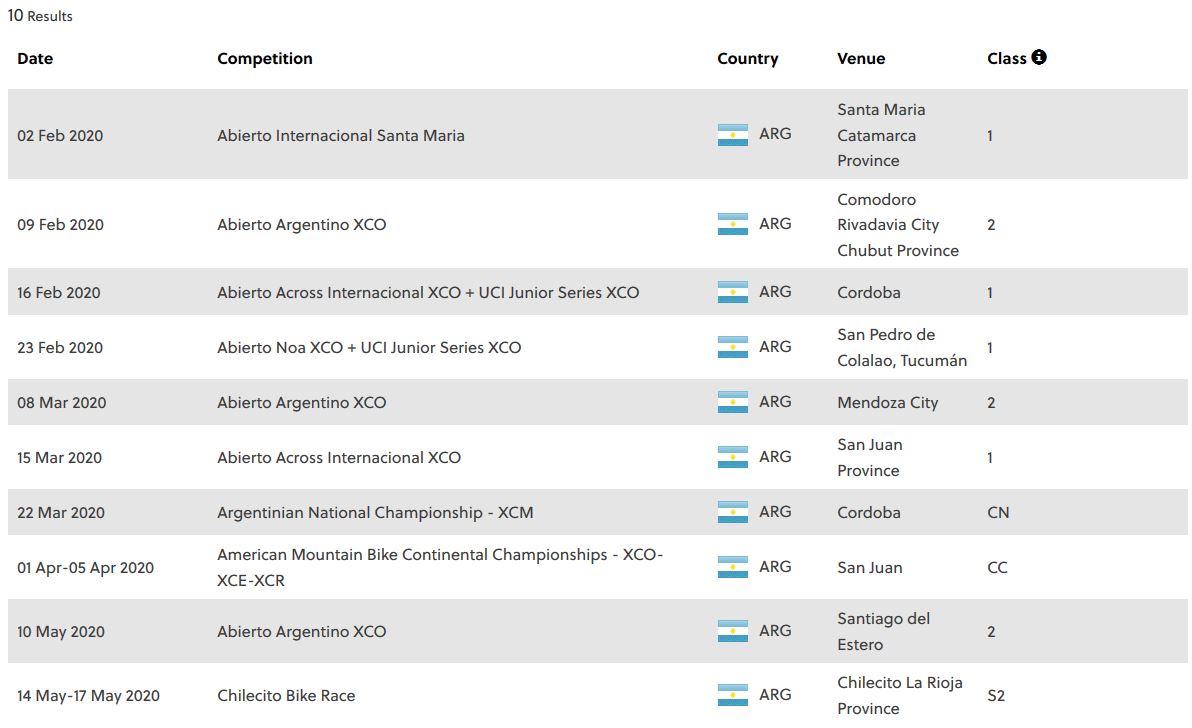Open American Mountain Bike Continental Championships link
The height and width of the screenshot is (728, 1192).
tap(440, 567)
